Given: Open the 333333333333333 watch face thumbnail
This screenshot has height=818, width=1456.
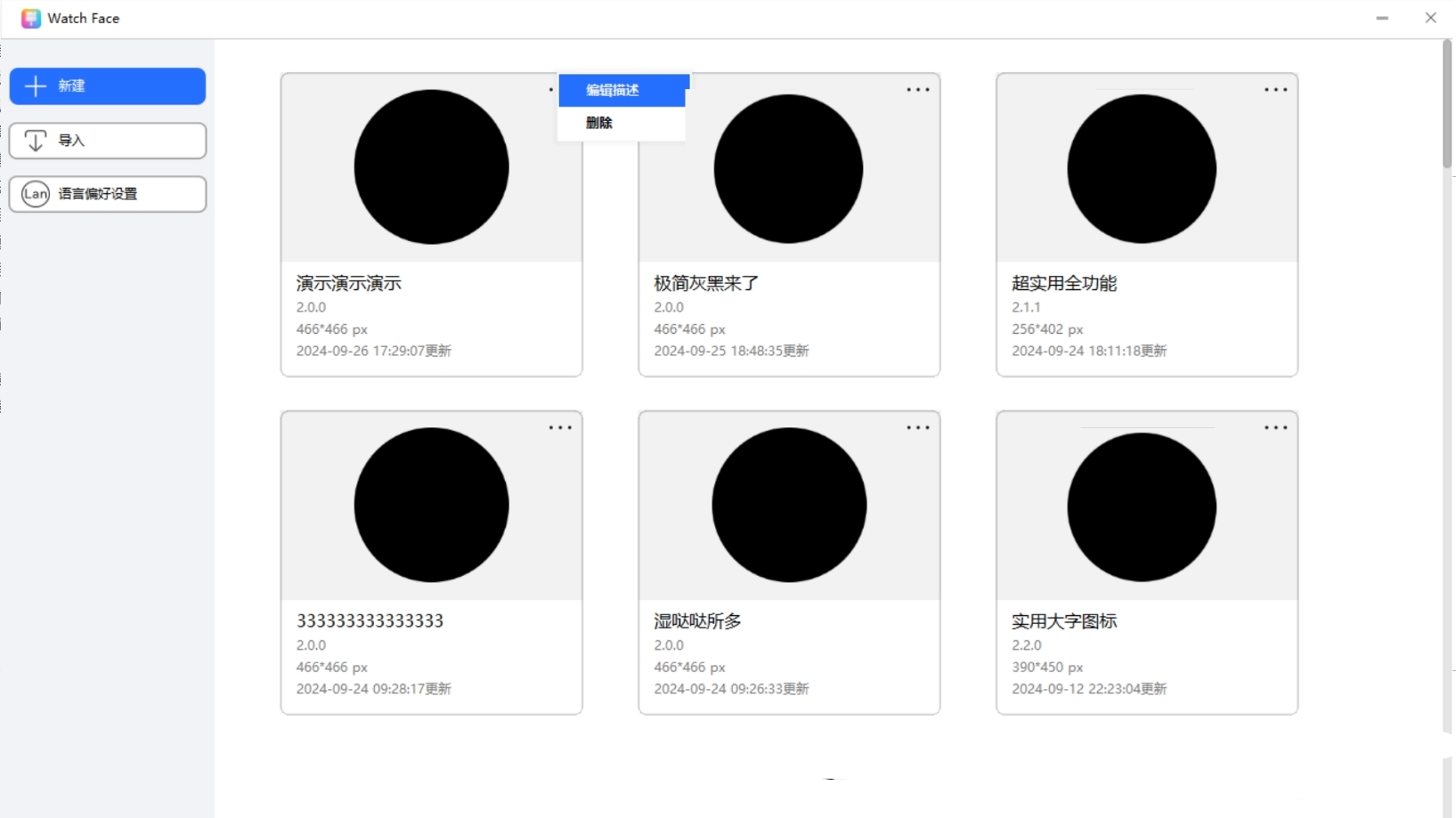Looking at the screenshot, I should coord(431,506).
